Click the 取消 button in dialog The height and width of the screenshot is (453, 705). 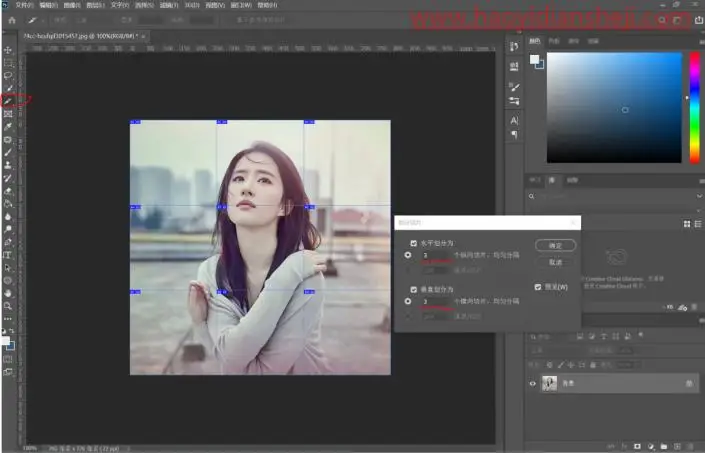[x=556, y=262]
